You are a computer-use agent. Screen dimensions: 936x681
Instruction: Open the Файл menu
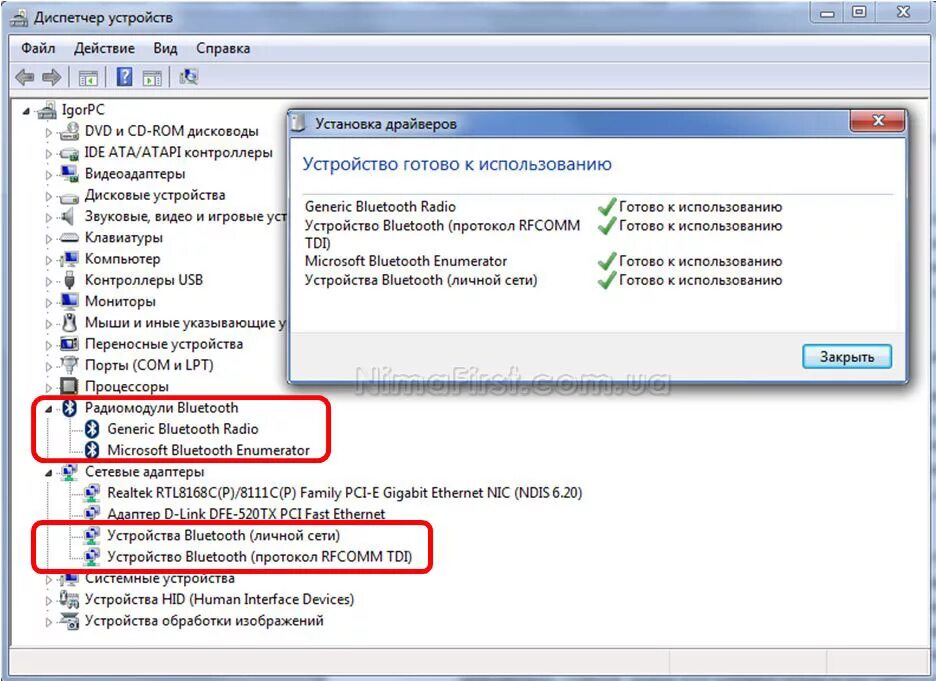(x=38, y=48)
